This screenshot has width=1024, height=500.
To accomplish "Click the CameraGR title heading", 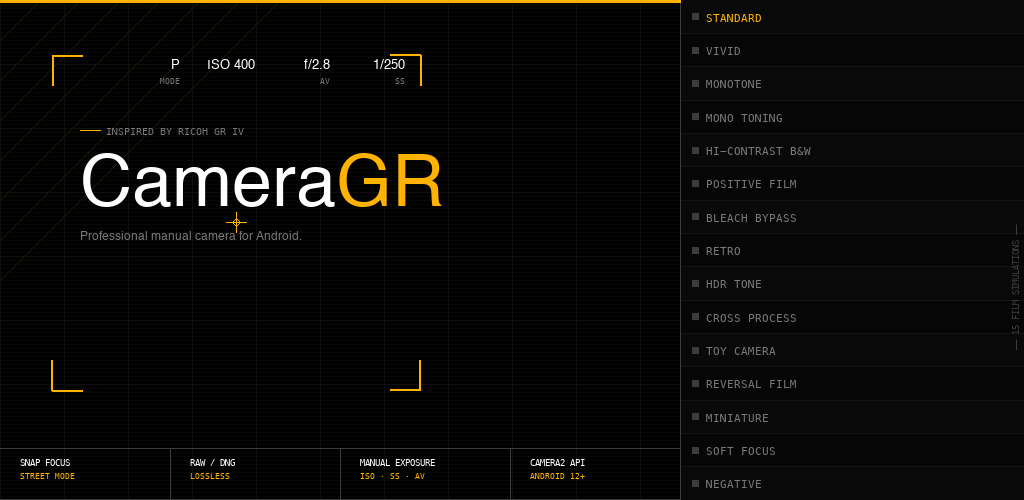I will click(x=261, y=181).
